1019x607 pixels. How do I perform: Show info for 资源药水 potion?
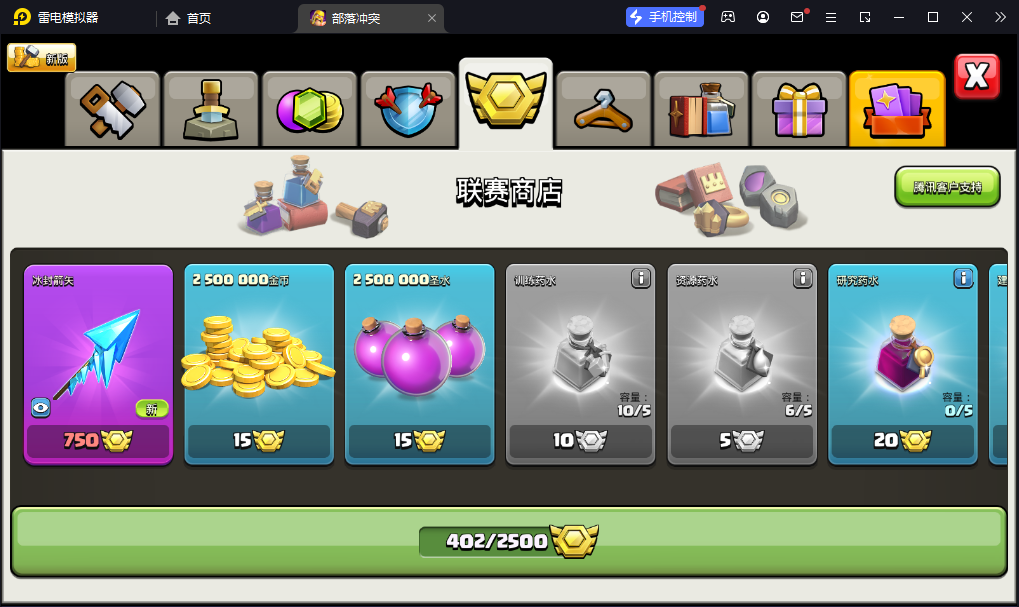[803, 278]
